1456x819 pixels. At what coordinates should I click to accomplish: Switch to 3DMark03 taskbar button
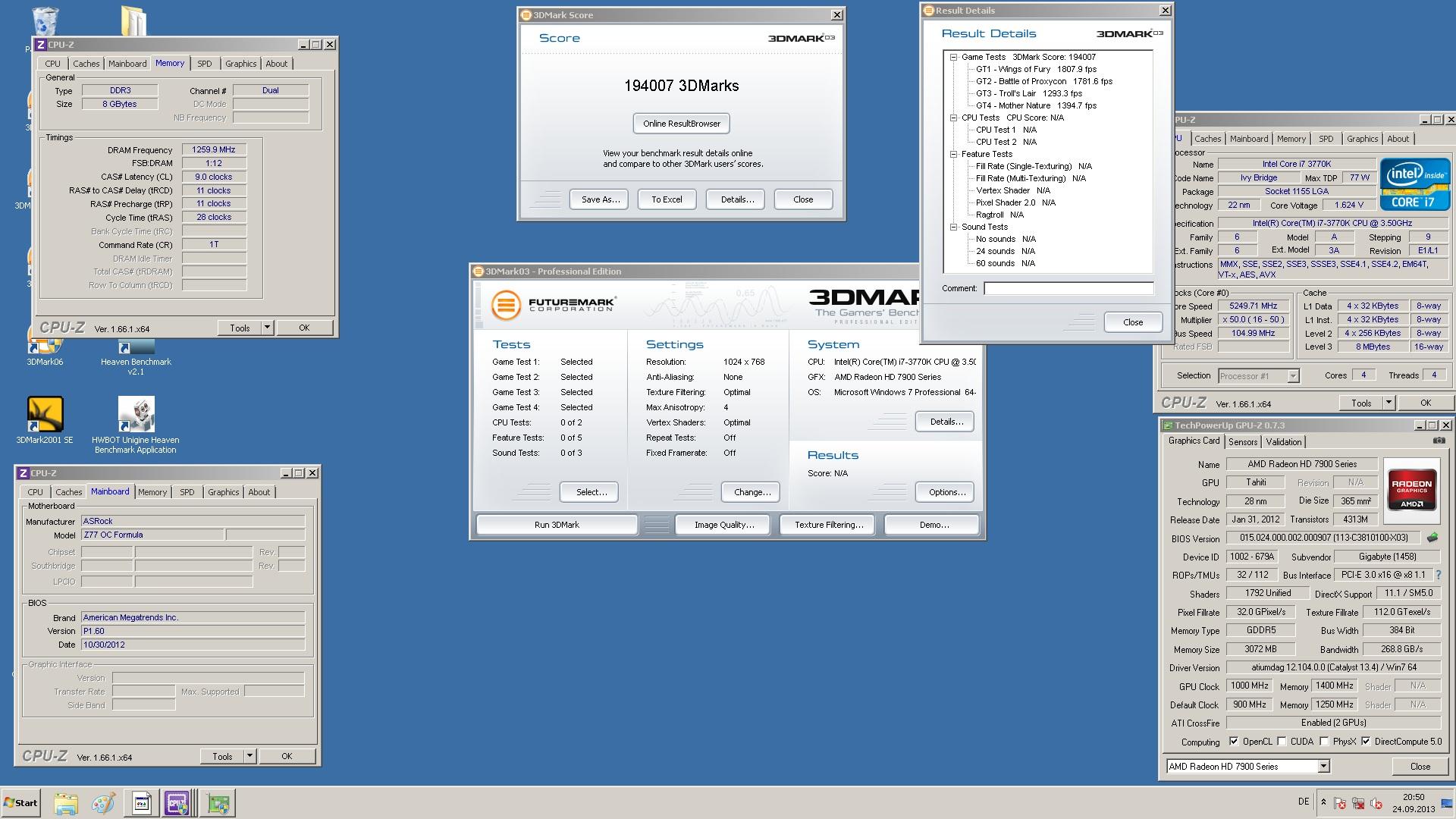click(142, 803)
